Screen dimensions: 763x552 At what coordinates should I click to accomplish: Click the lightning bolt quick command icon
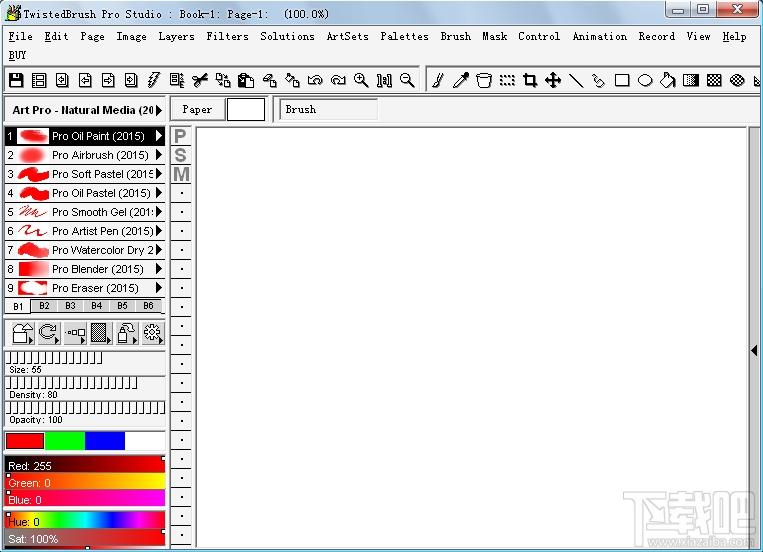point(153,80)
